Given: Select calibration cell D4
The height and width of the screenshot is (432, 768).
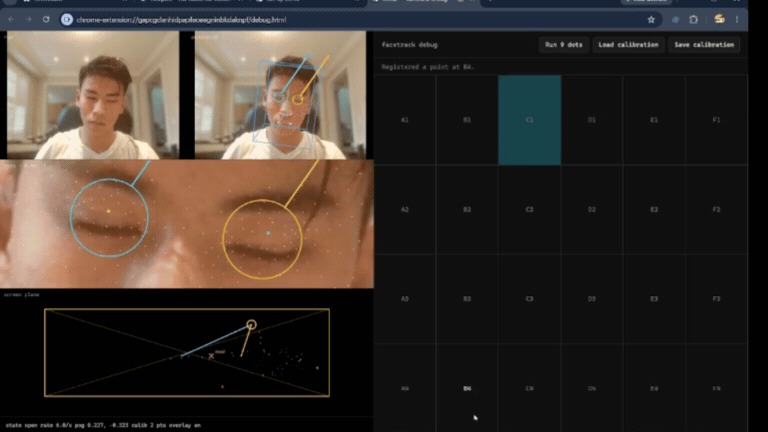Looking at the screenshot, I should point(592,388).
